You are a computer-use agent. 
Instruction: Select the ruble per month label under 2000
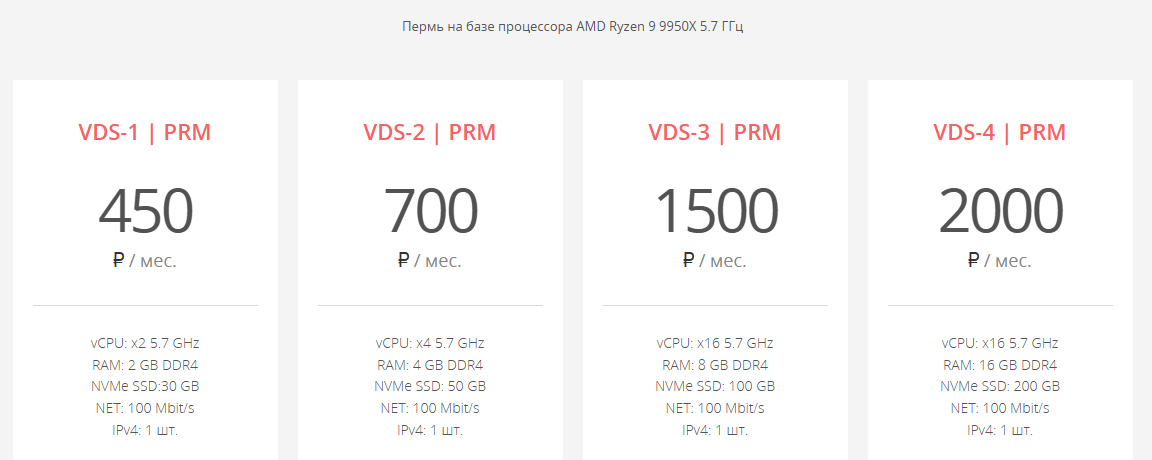1000,260
